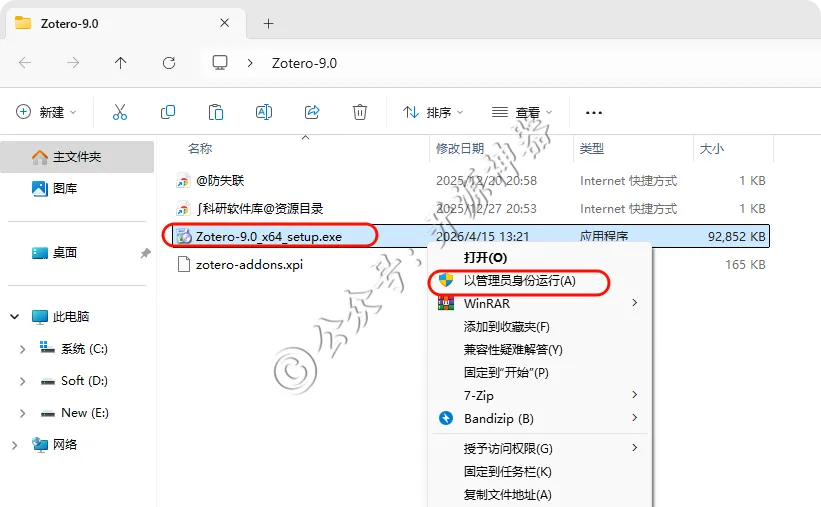This screenshot has height=507, width=821.
Task: Open the WinRAR submenu
Action: (539, 303)
